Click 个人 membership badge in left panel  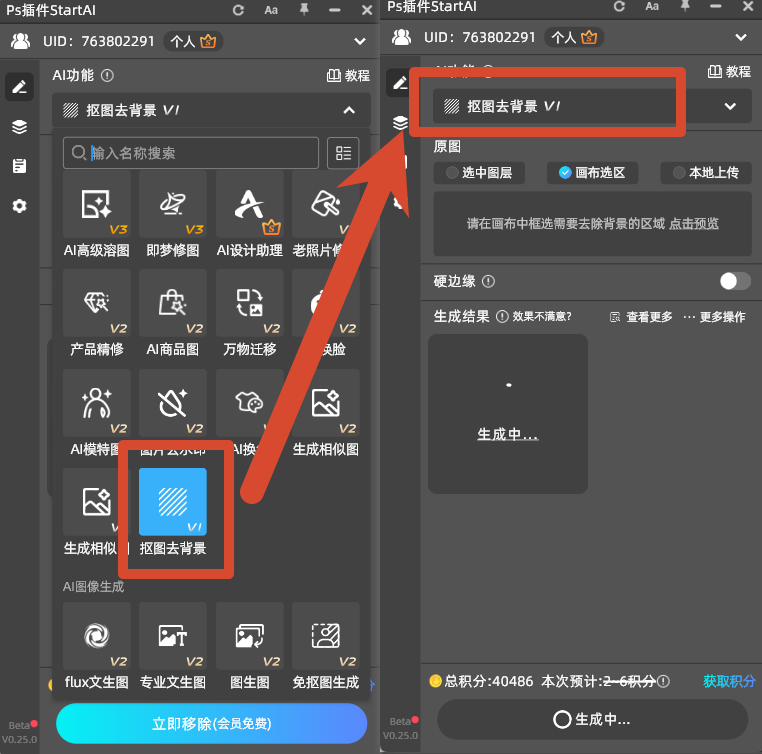pyautogui.click(x=193, y=41)
